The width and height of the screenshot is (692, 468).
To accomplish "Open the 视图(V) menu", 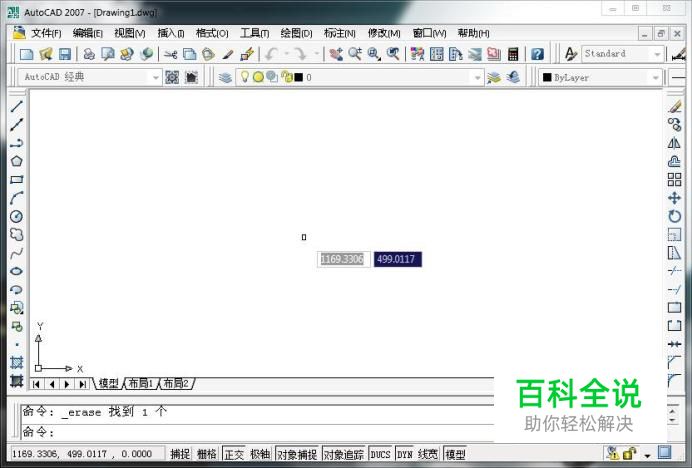I will click(129, 33).
